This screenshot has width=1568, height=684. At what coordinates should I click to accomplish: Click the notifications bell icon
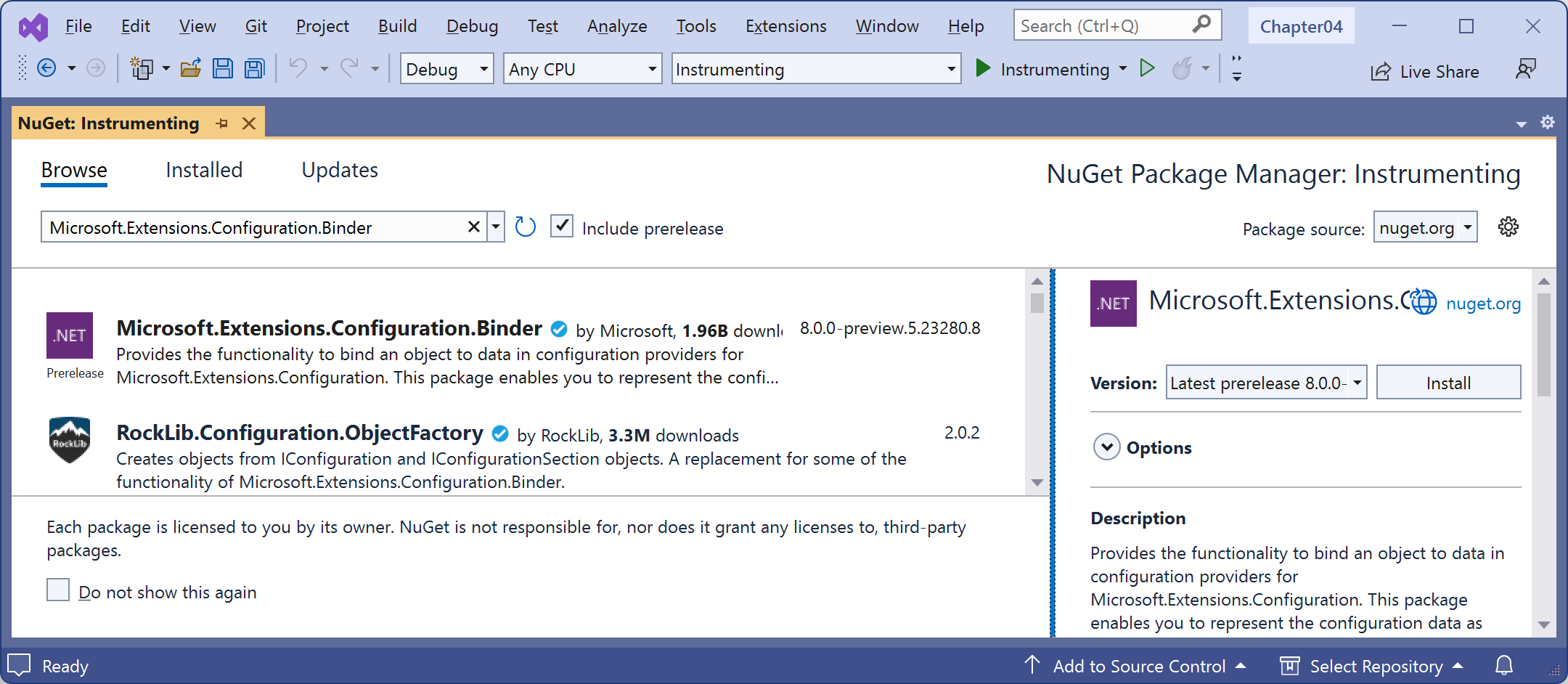tap(1504, 665)
